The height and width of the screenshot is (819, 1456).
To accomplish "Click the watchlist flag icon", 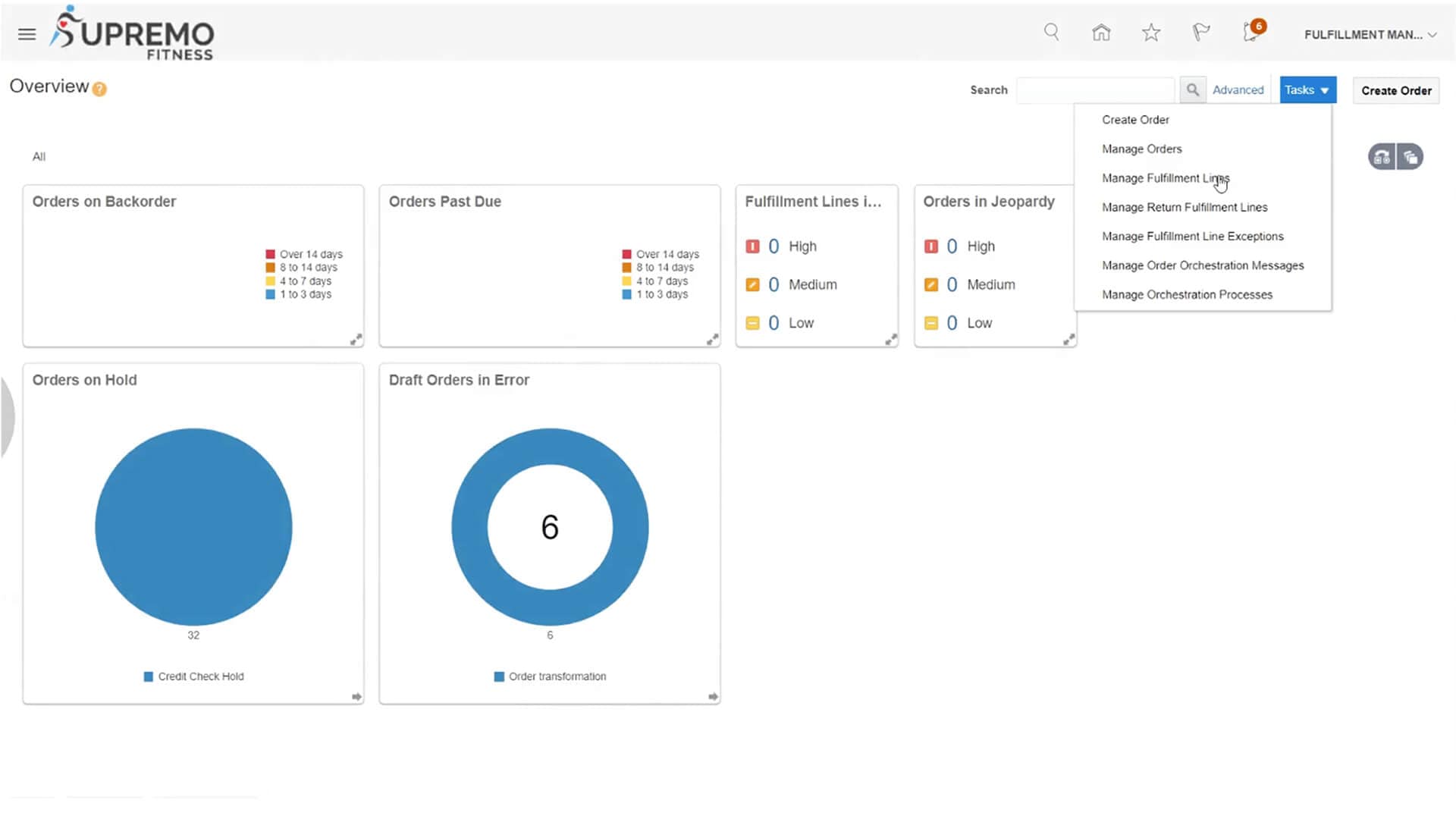I will pos(1200,32).
